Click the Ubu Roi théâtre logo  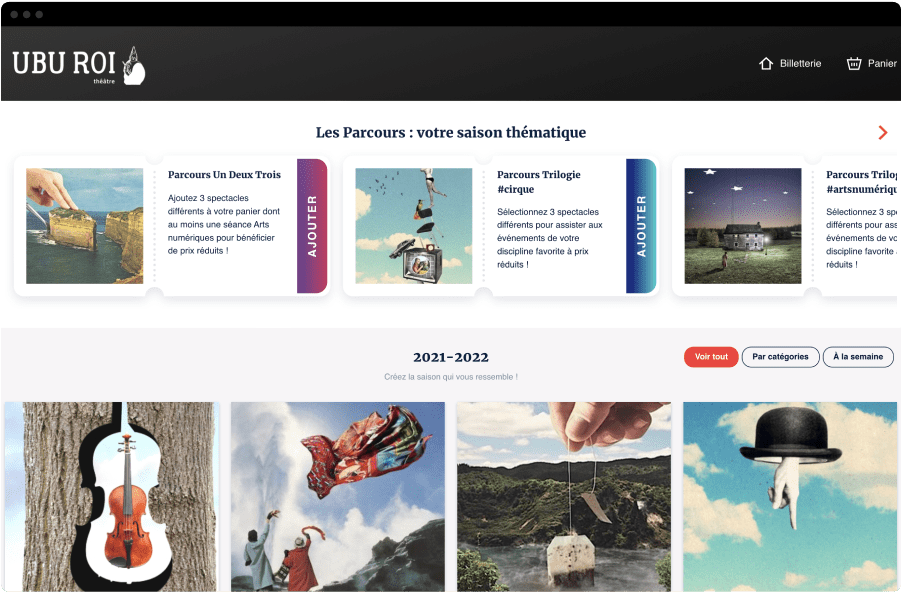(78, 66)
